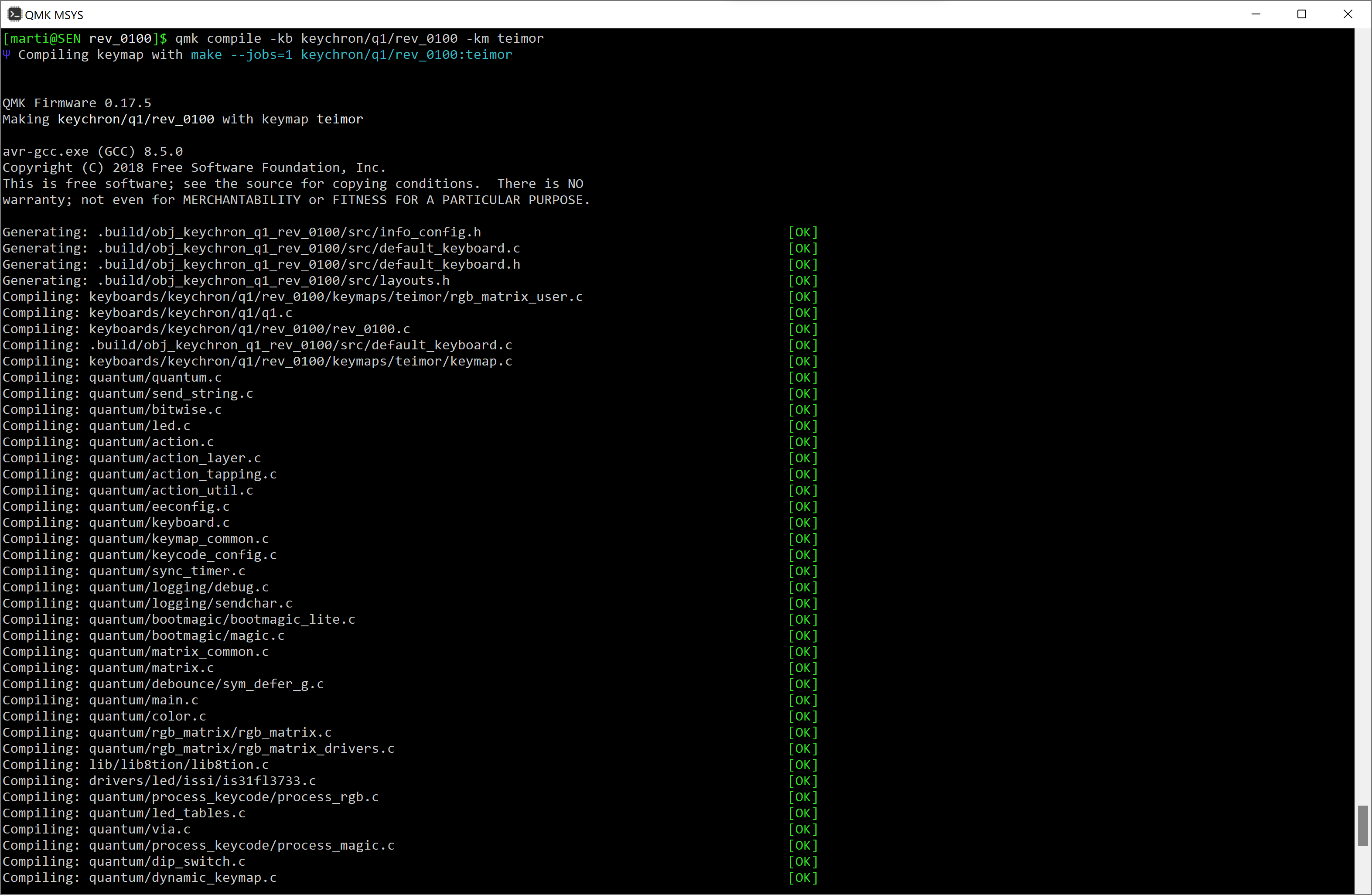The width and height of the screenshot is (1372, 895).
Task: Click the "Copyright (C) 2018 Free Software Foundation" line
Action: 194,168
